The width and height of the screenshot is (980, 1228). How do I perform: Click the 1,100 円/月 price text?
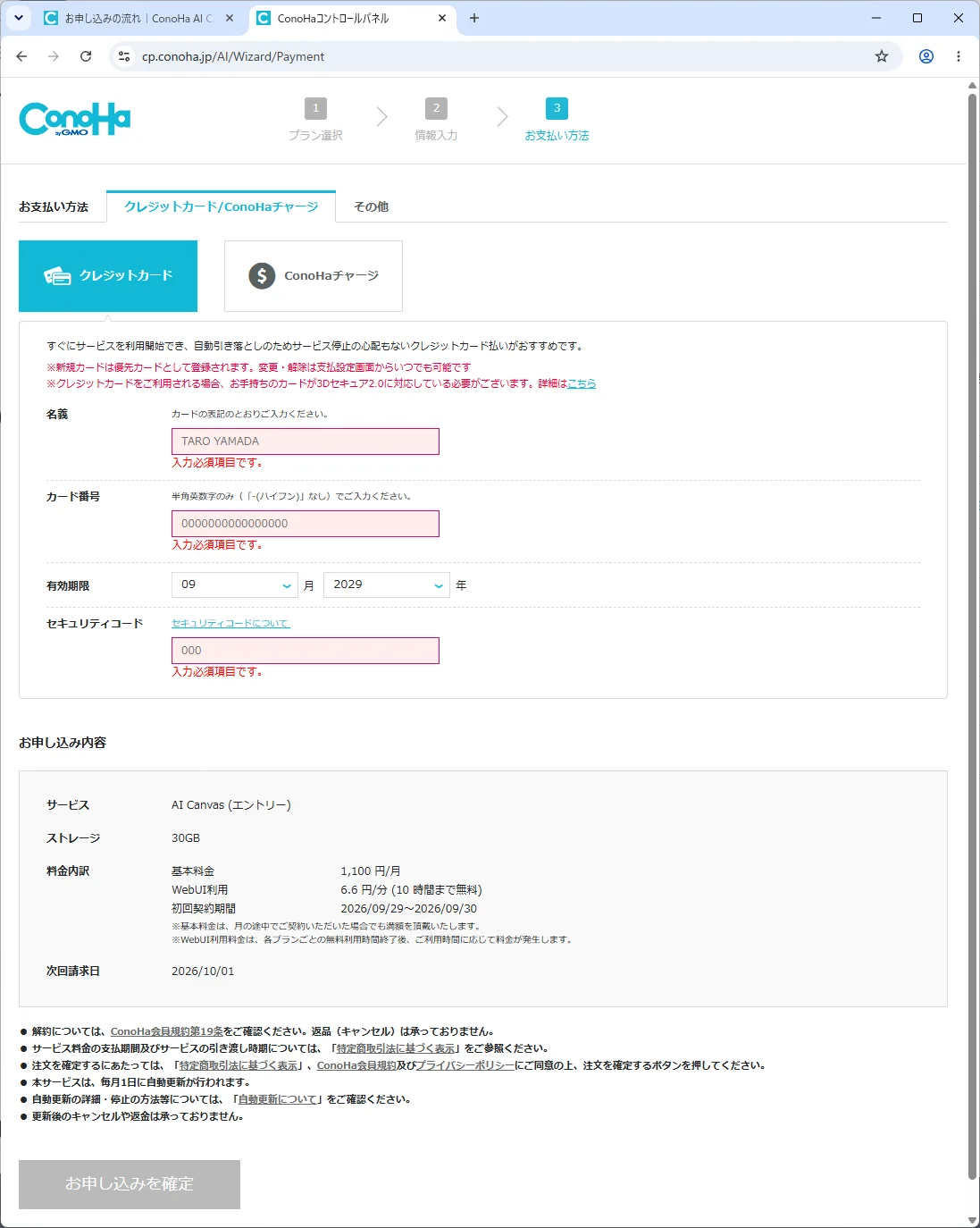coord(371,871)
